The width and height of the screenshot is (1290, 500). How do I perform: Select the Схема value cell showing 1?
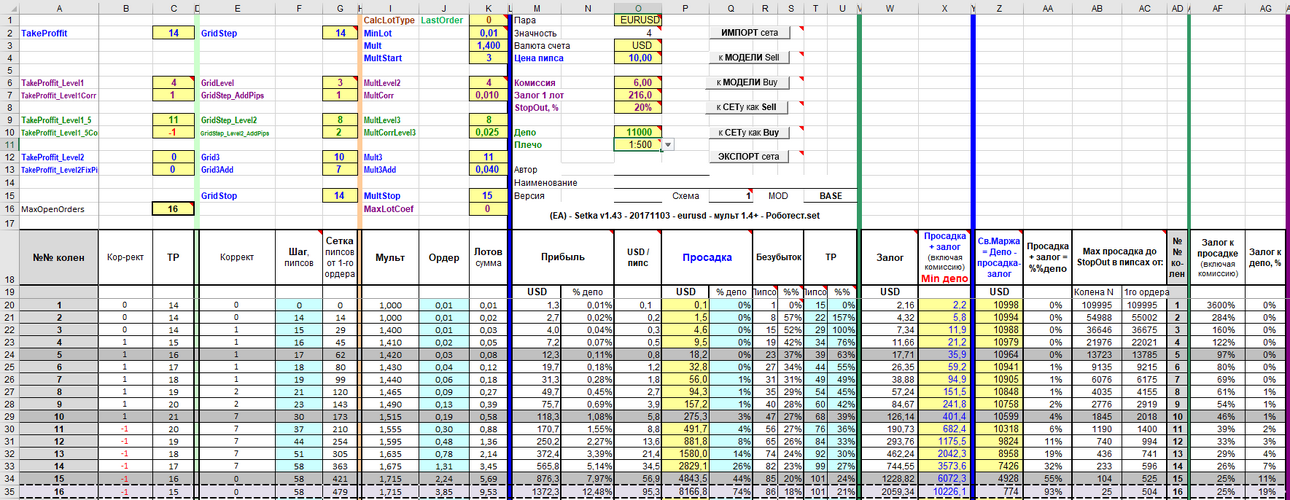[729, 196]
